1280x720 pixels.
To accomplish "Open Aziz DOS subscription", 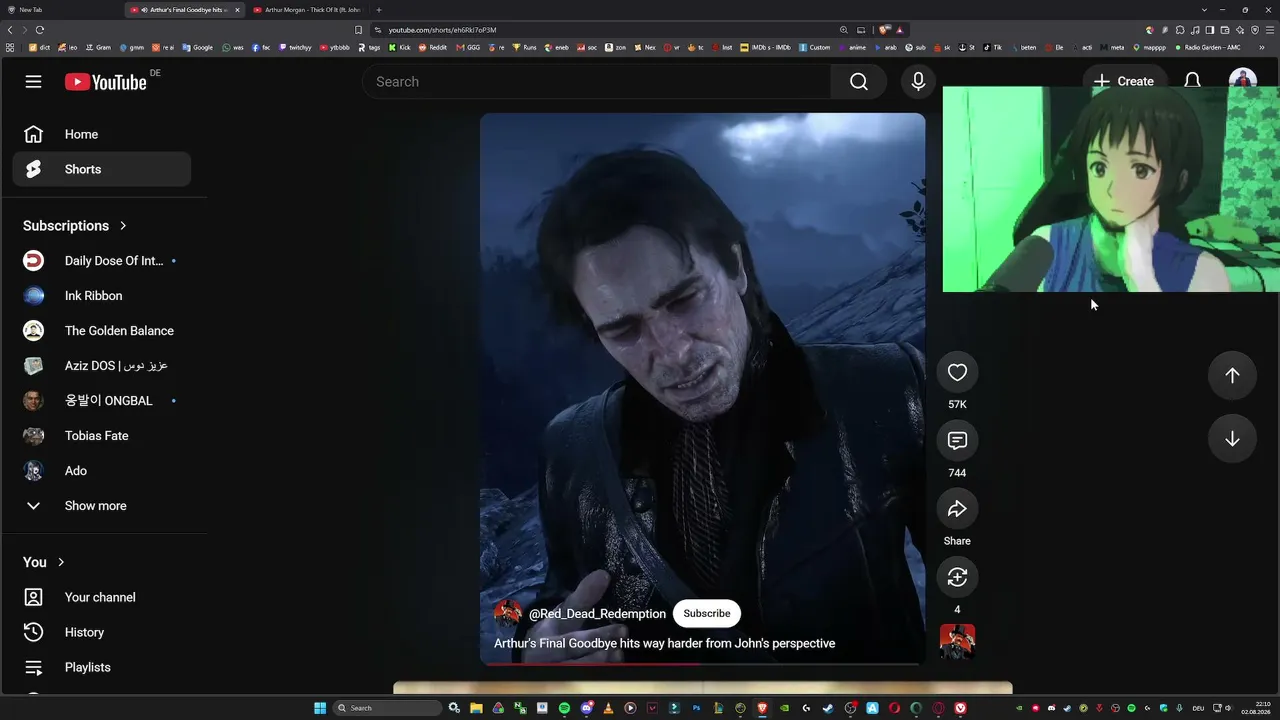I will [101, 366].
